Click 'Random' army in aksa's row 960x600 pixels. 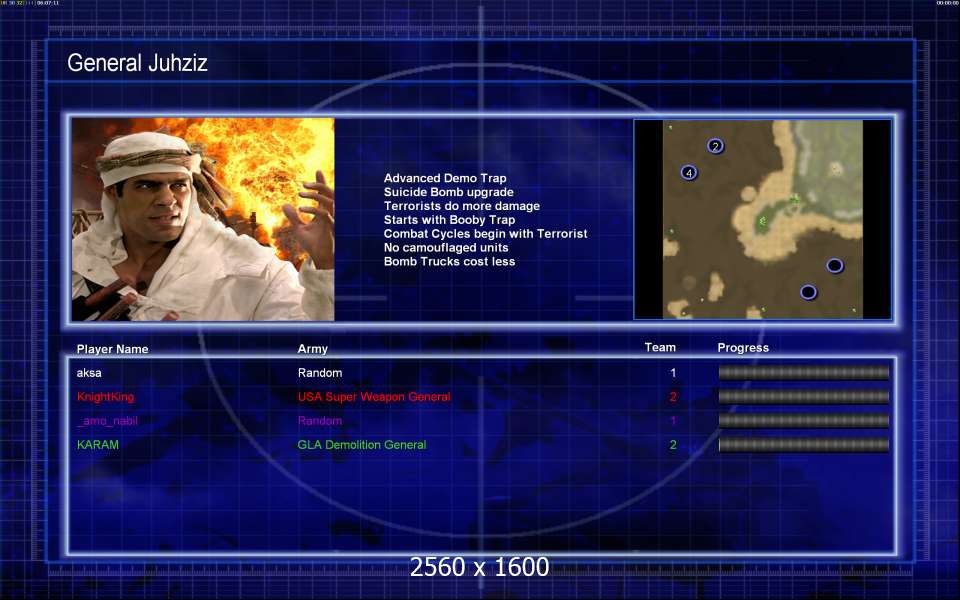coord(320,373)
